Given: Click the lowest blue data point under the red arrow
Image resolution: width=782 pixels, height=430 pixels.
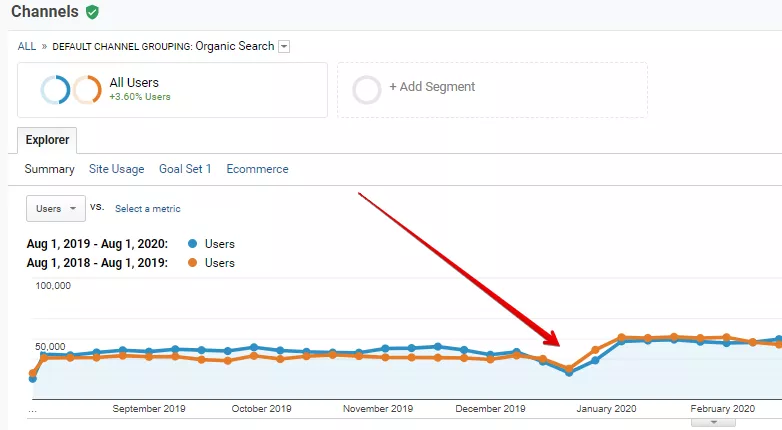Looking at the screenshot, I should click(x=569, y=372).
